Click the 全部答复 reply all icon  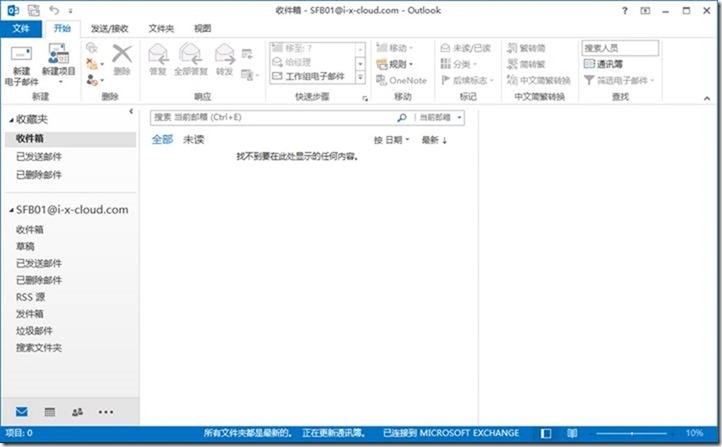[191, 54]
